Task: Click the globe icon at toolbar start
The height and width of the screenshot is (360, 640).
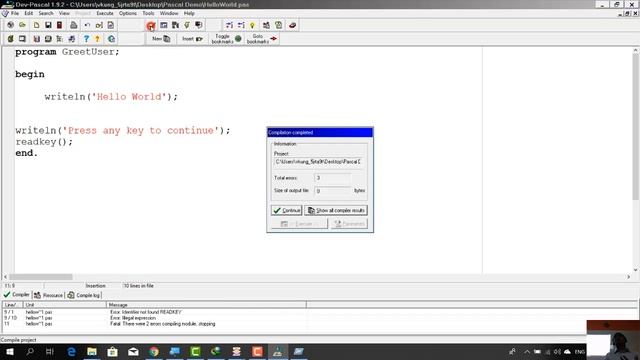Action: pyautogui.click(x=10, y=25)
